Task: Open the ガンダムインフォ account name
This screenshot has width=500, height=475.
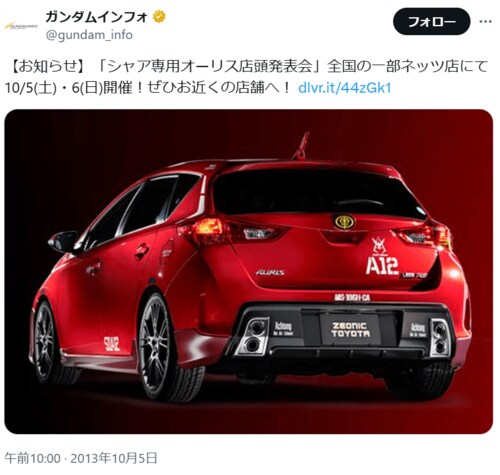Action: coord(97,17)
